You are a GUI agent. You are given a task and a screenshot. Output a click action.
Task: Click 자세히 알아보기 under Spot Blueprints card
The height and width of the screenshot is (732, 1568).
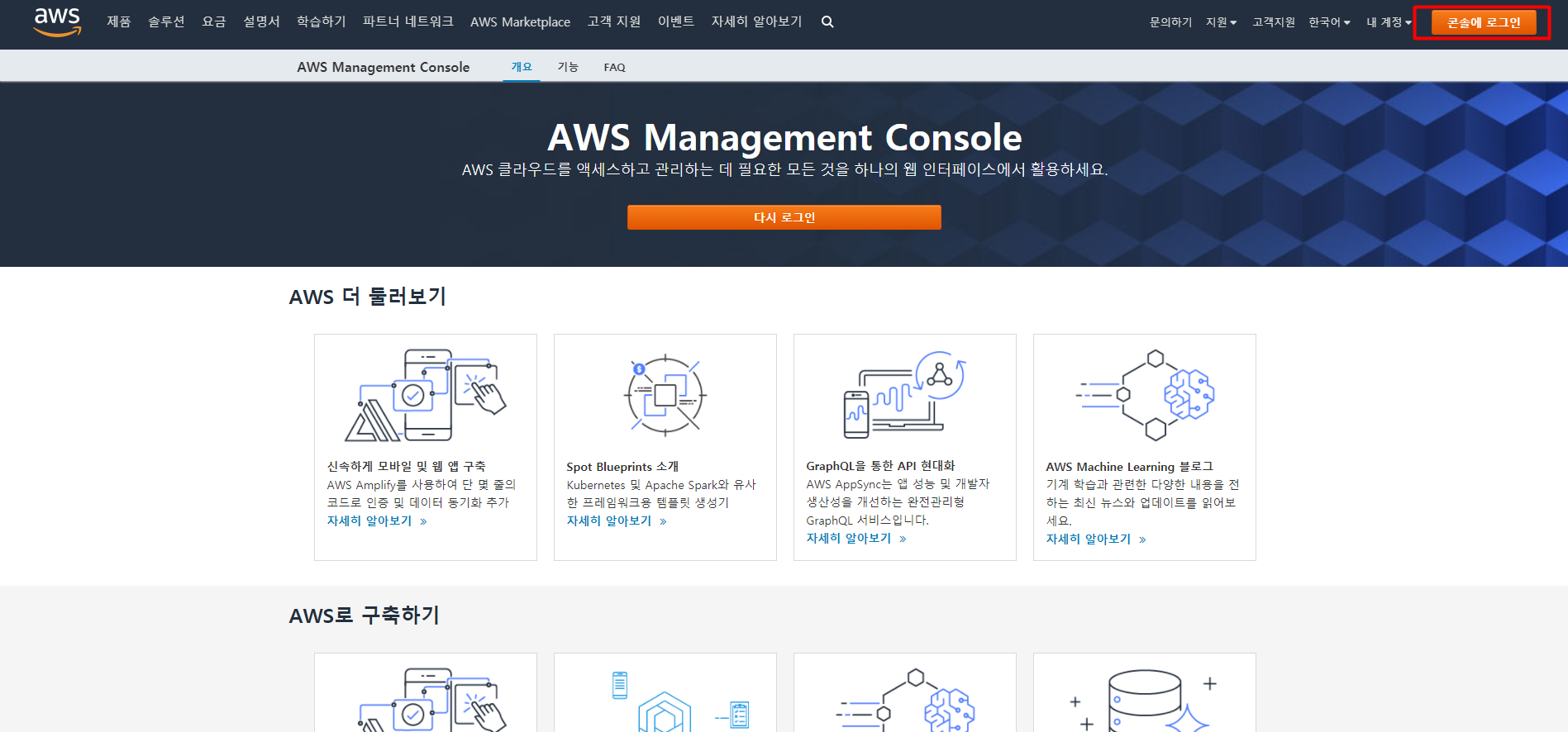[x=617, y=521]
